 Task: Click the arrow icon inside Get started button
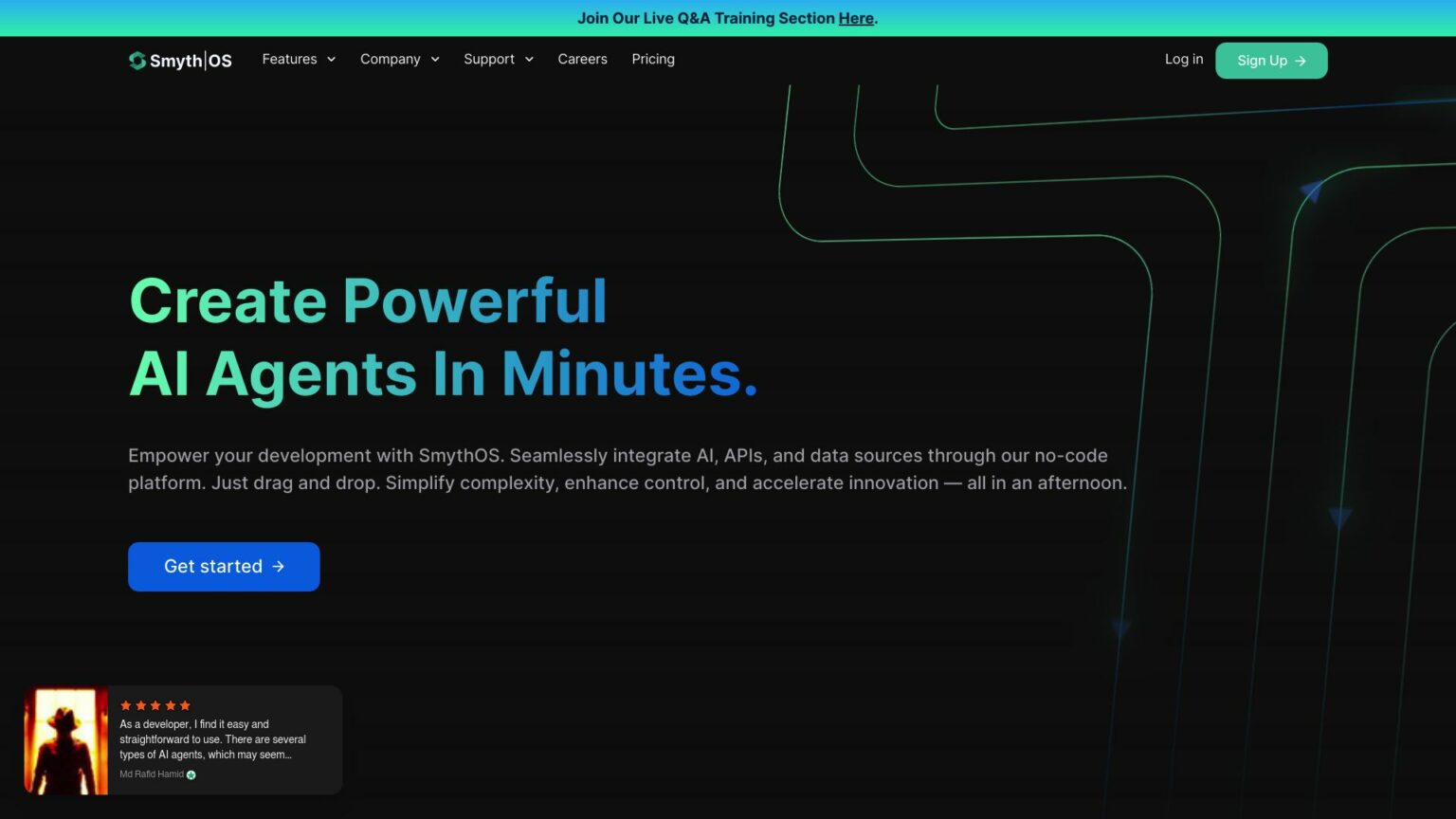coord(277,566)
